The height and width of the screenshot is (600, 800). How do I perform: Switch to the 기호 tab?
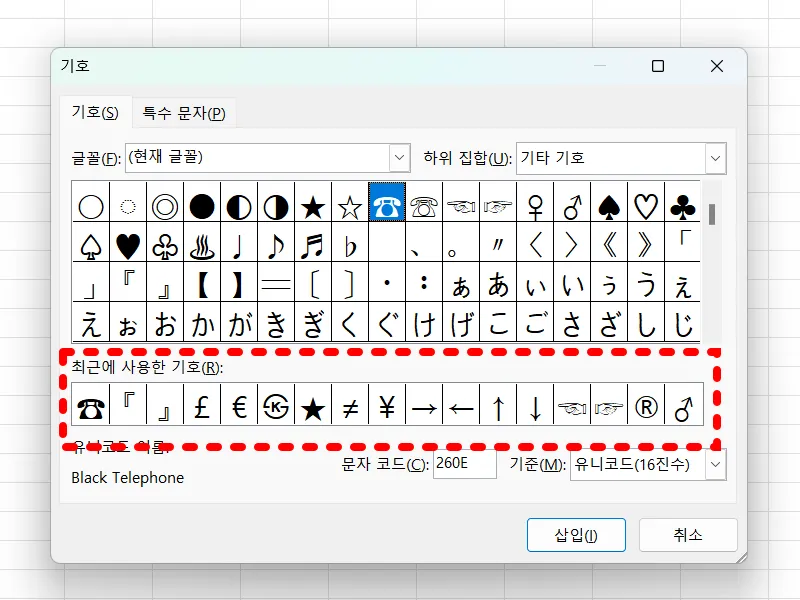click(x=95, y=112)
